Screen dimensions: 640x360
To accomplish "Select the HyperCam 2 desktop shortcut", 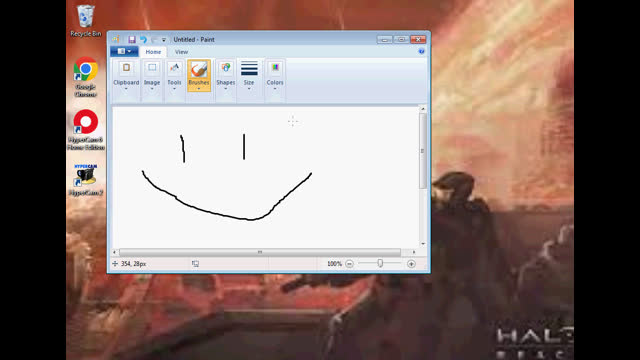I will (85, 179).
